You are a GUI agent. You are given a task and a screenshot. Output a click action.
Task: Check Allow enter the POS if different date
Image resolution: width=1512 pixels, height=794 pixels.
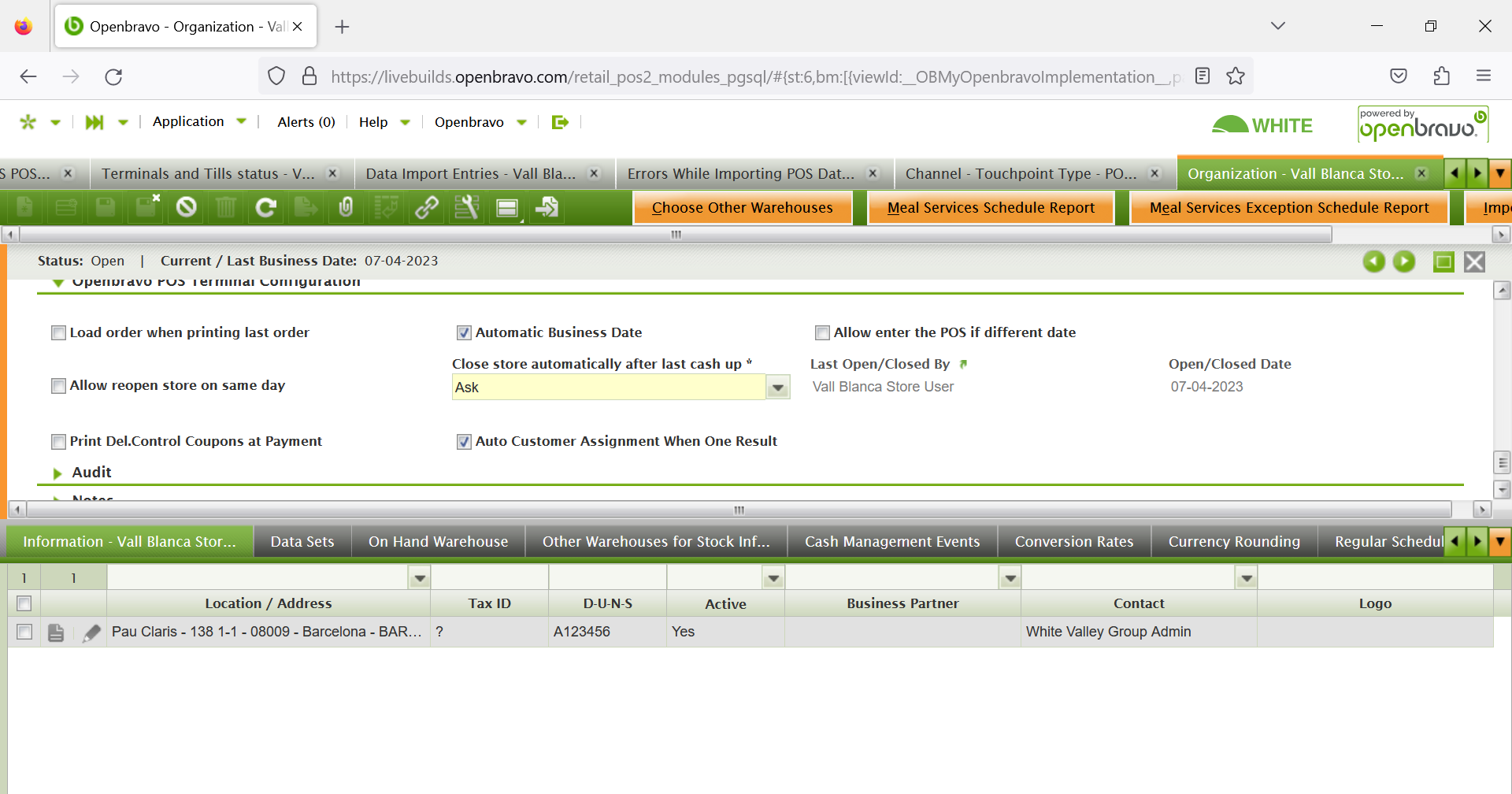(x=822, y=333)
